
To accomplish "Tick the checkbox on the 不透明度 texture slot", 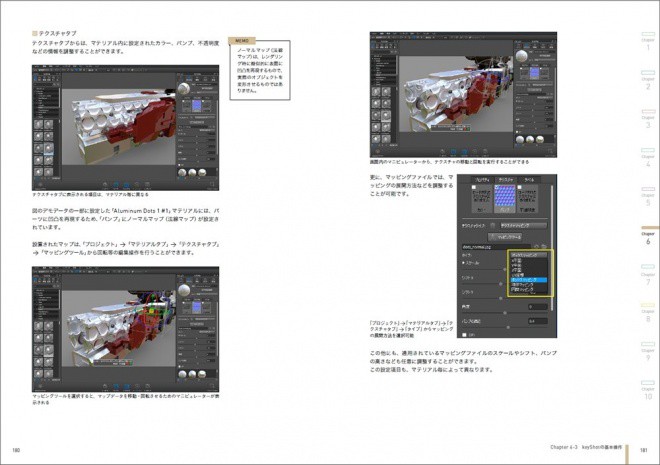I will (519, 187).
